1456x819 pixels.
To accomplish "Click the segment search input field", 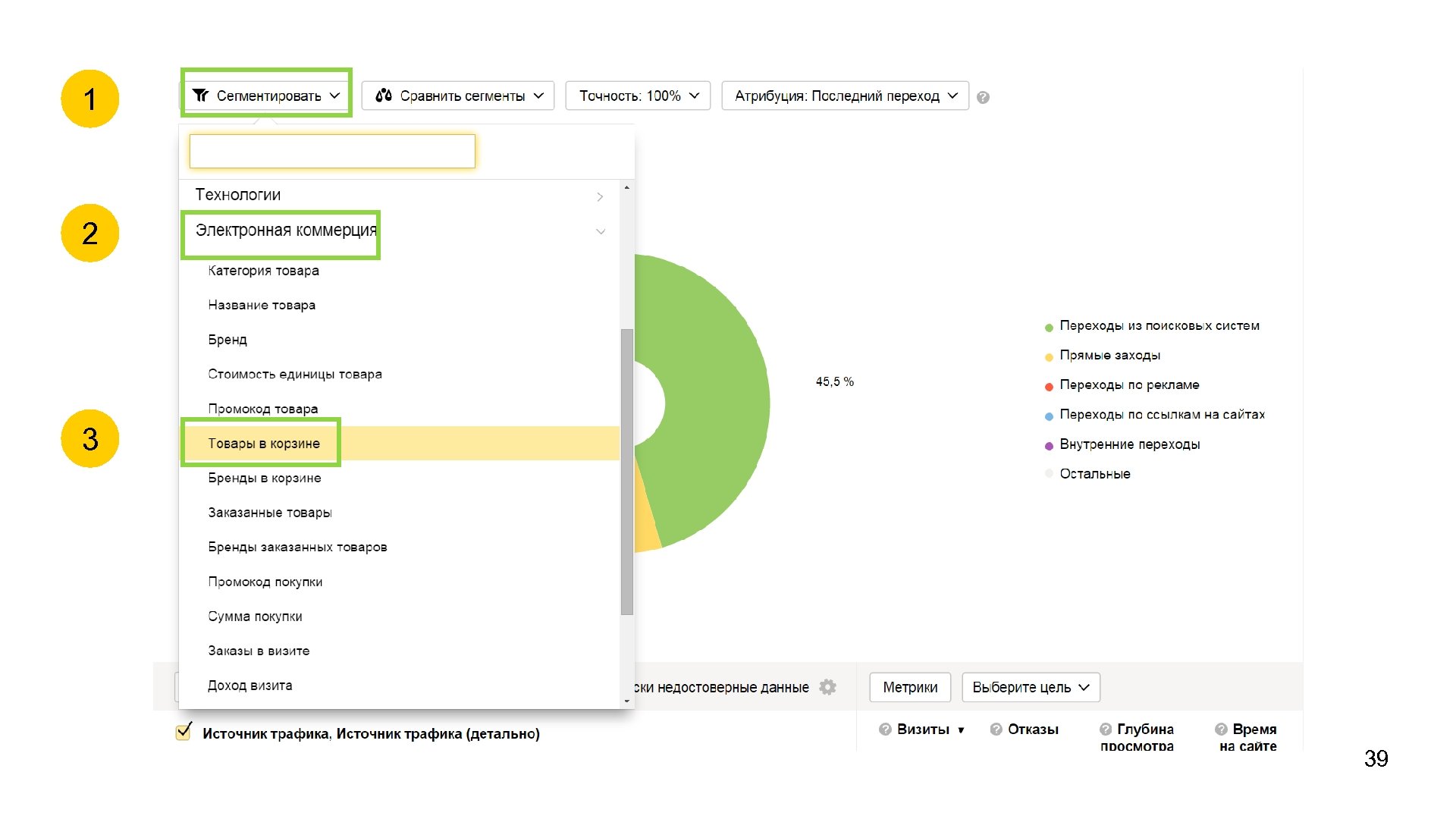I will pos(332,152).
